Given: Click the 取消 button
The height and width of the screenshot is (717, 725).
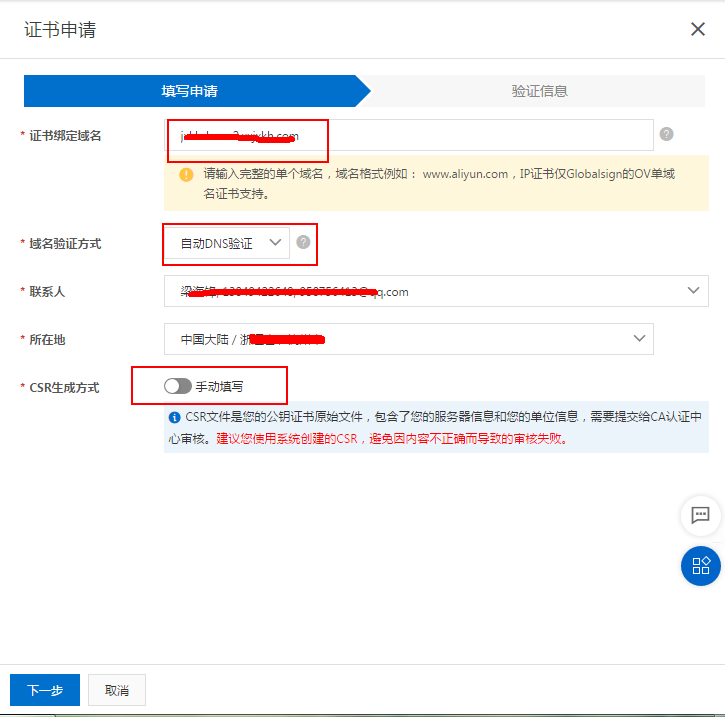Looking at the screenshot, I should pos(117,690).
